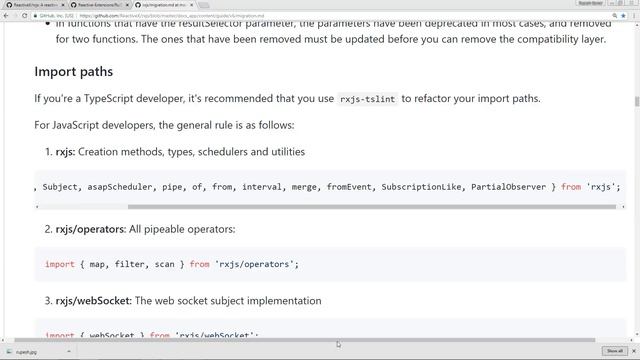Click 'PartialObserver' in the rxjs import code

(x=508, y=187)
